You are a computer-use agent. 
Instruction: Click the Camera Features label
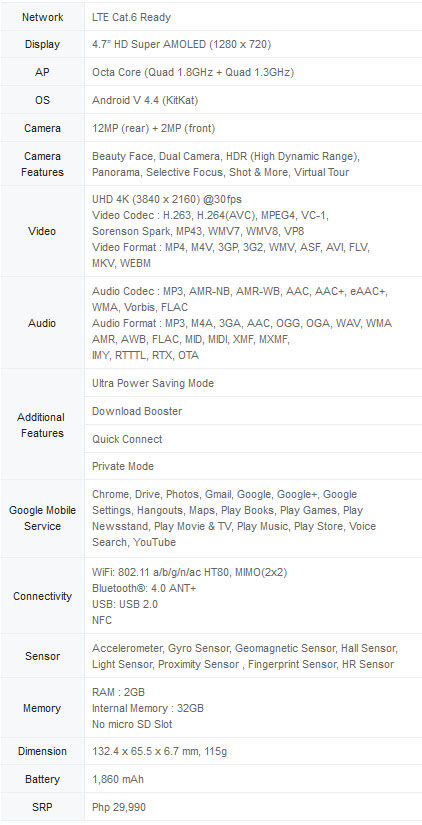coord(42,164)
